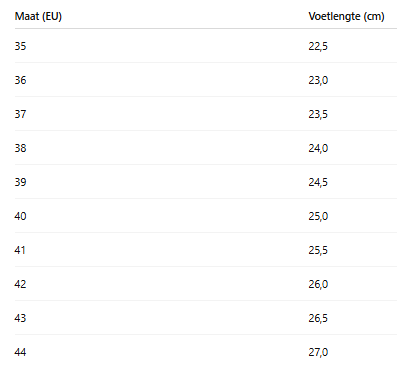
Task: Select size 40 row
Action: click(206, 216)
